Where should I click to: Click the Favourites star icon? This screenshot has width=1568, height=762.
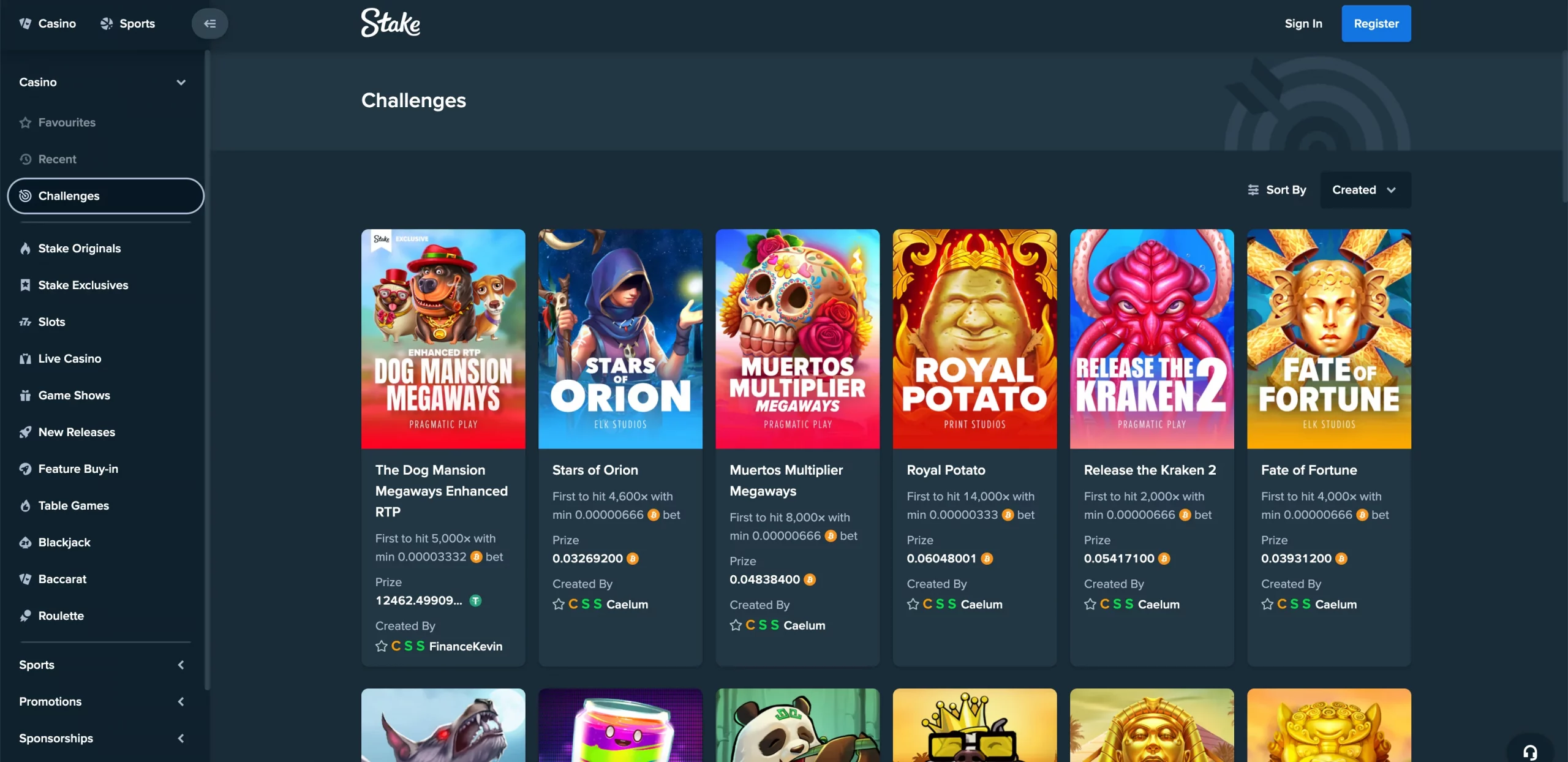tap(25, 123)
